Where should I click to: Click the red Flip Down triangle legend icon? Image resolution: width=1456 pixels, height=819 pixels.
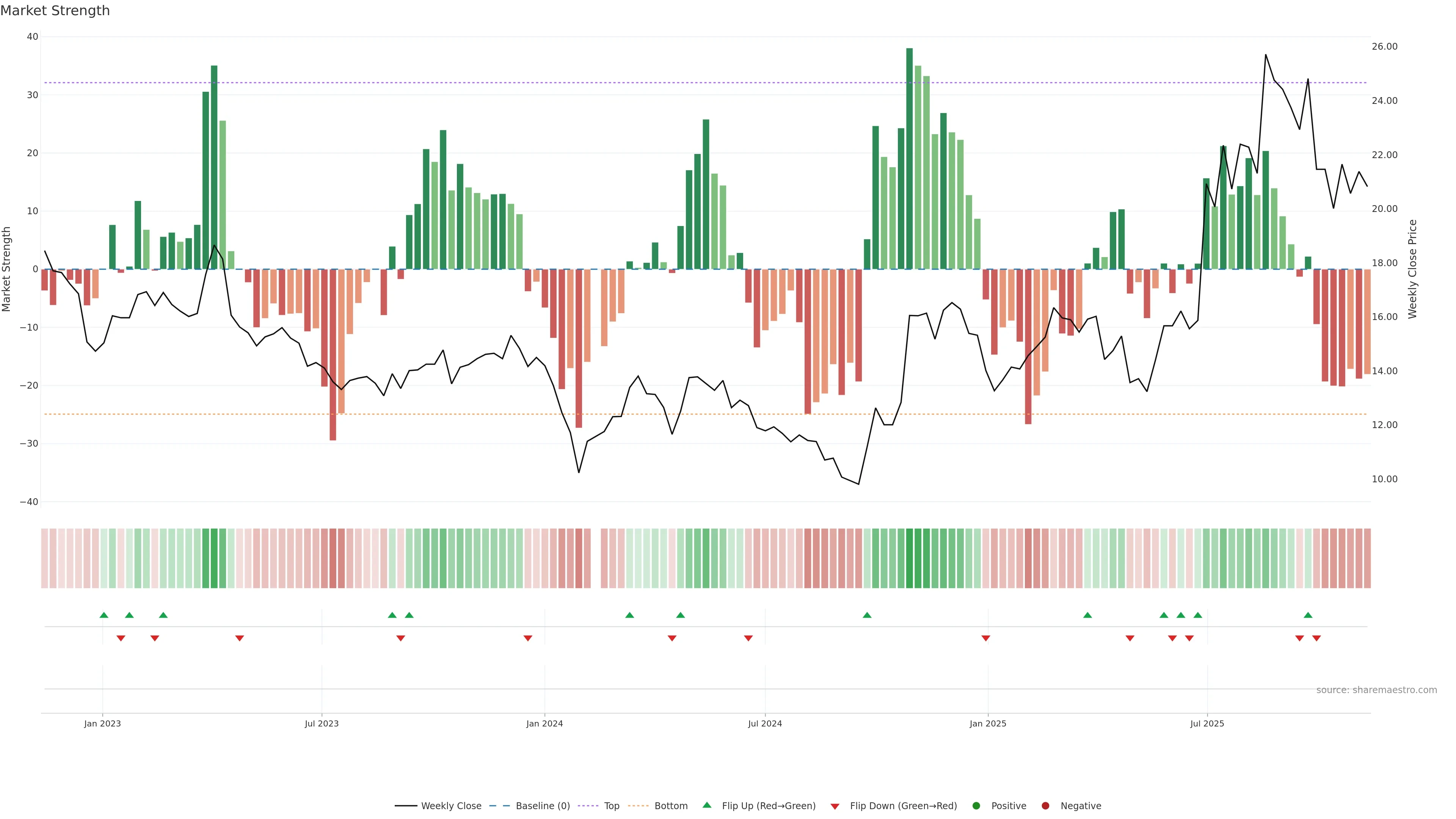pyautogui.click(x=835, y=806)
